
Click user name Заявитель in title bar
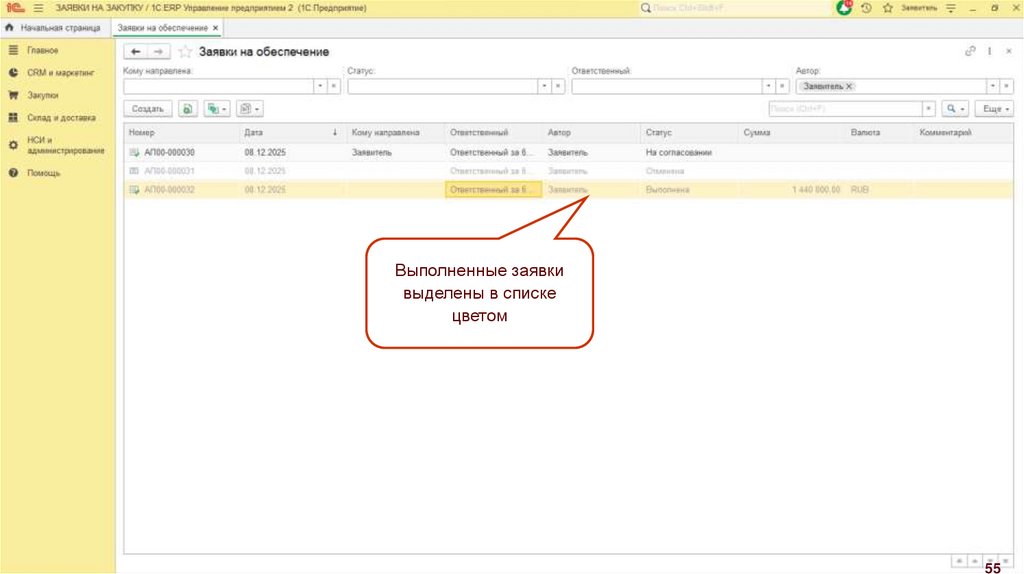click(x=919, y=8)
